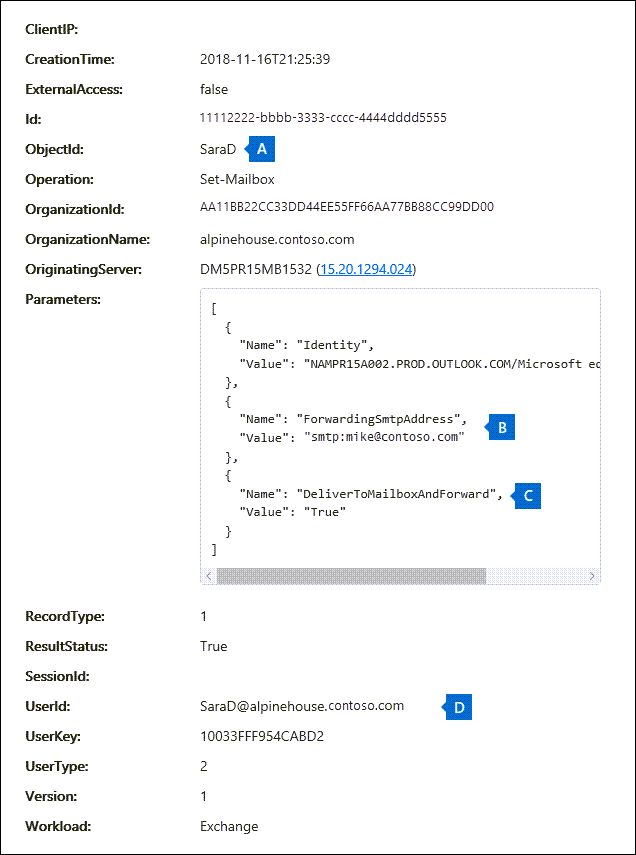This screenshot has height=855, width=636.
Task: Open the 15.20.1294.024 server version link
Action: pos(365,270)
